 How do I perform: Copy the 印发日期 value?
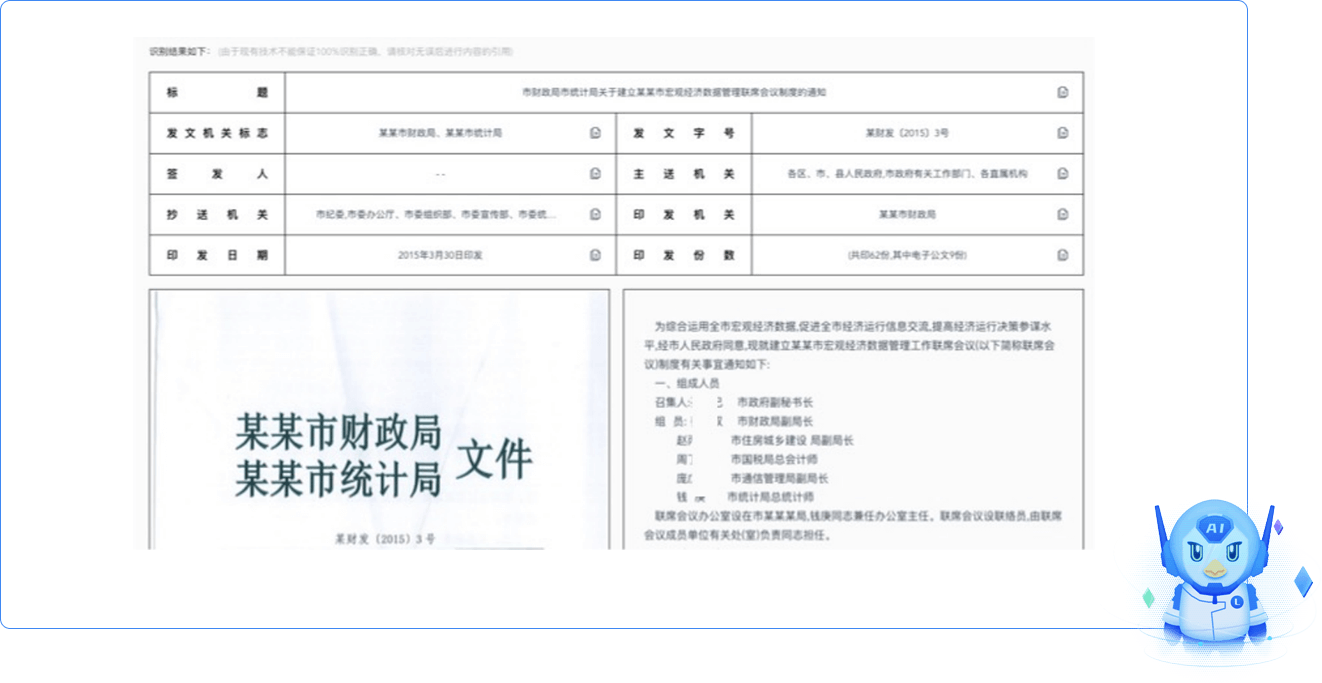595,255
